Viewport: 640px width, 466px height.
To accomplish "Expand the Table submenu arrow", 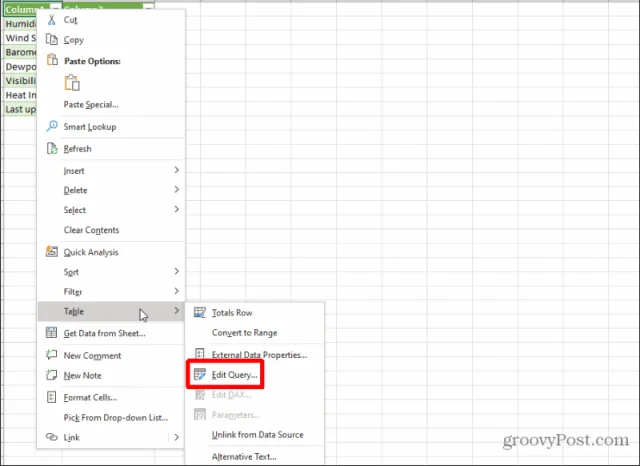I will coord(176,311).
